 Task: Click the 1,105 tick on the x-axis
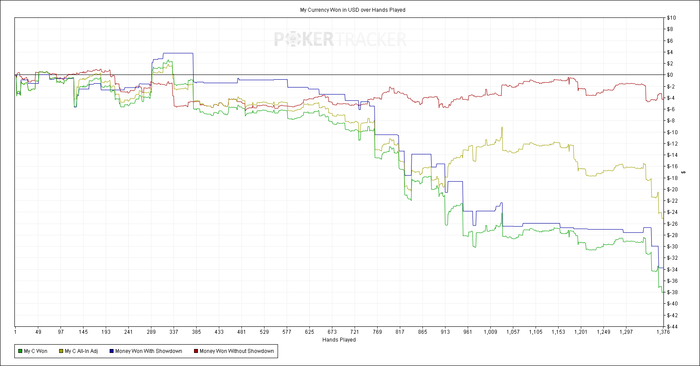click(x=536, y=332)
